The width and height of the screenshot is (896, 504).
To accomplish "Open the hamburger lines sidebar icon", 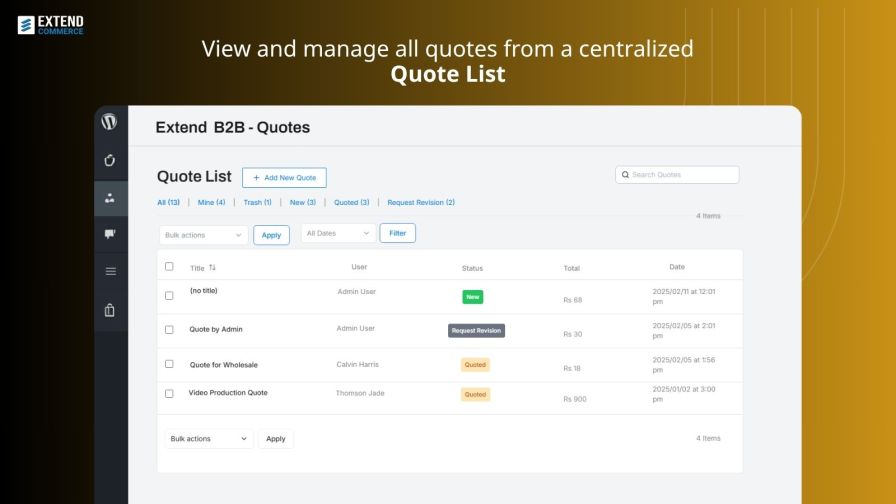I will (111, 271).
